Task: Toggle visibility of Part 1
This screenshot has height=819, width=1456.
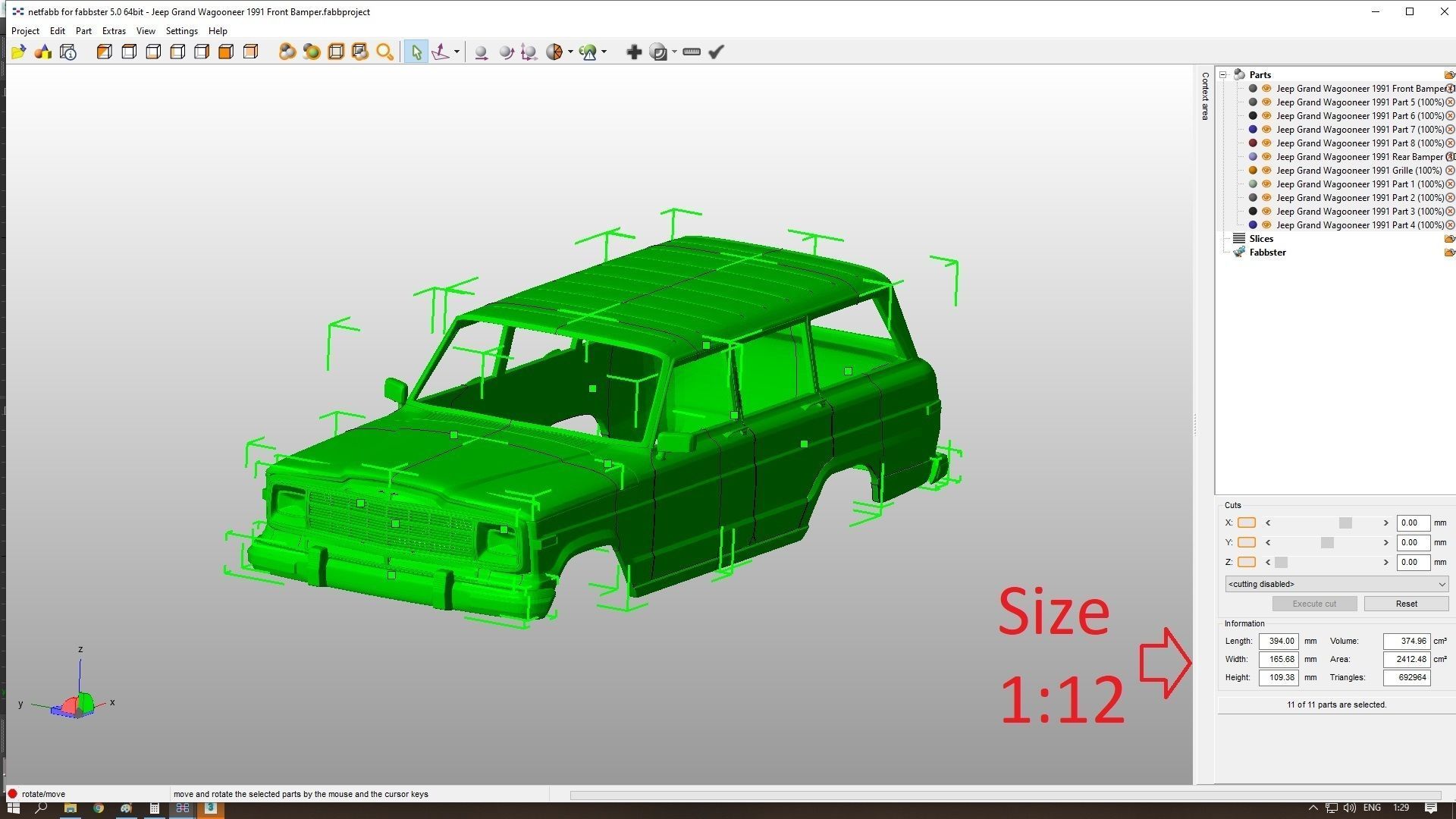Action: [1266, 184]
